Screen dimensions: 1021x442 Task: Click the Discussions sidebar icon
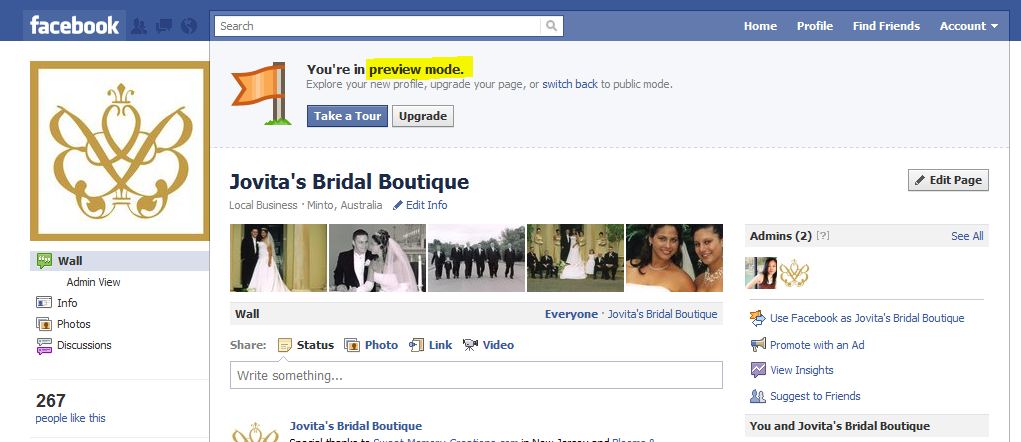point(44,345)
